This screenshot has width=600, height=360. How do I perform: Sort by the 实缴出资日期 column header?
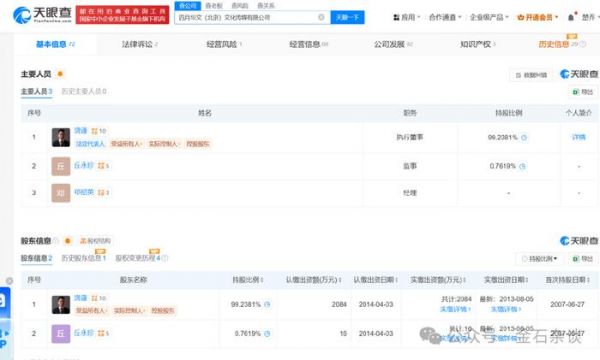coord(506,280)
